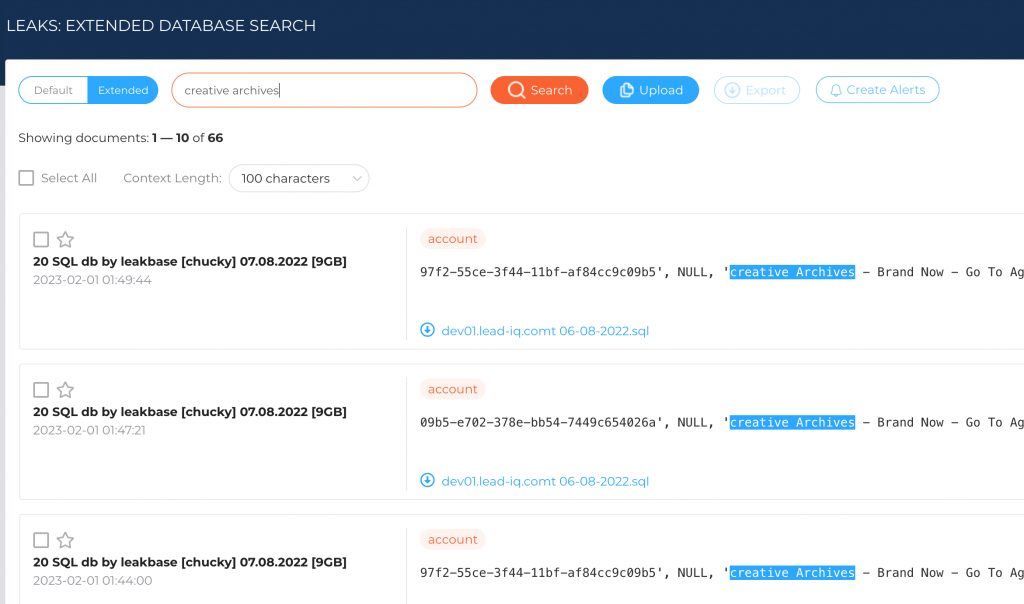This screenshot has width=1024, height=604.
Task: Click the timestamp 2023-02-01 01:49:44
Action: coord(92,280)
